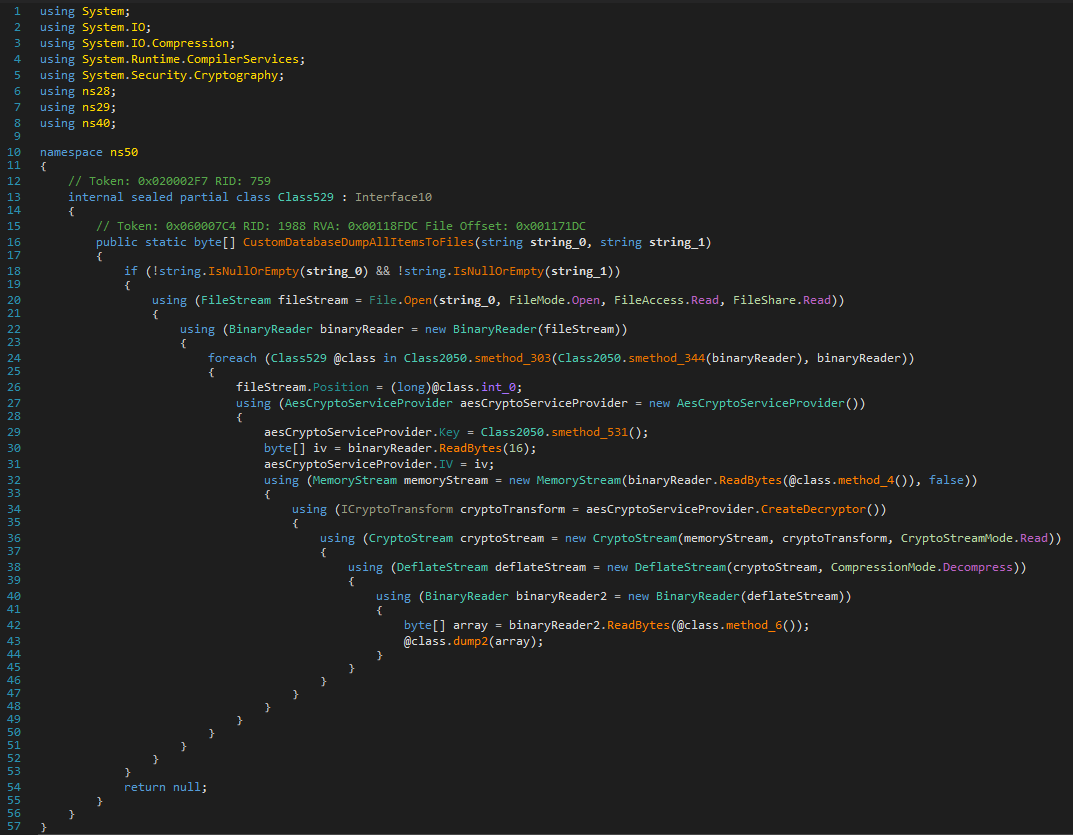The image size is (1073, 835).
Task: Click 'System.Security.Cryptography' in the usings
Action: click(180, 75)
